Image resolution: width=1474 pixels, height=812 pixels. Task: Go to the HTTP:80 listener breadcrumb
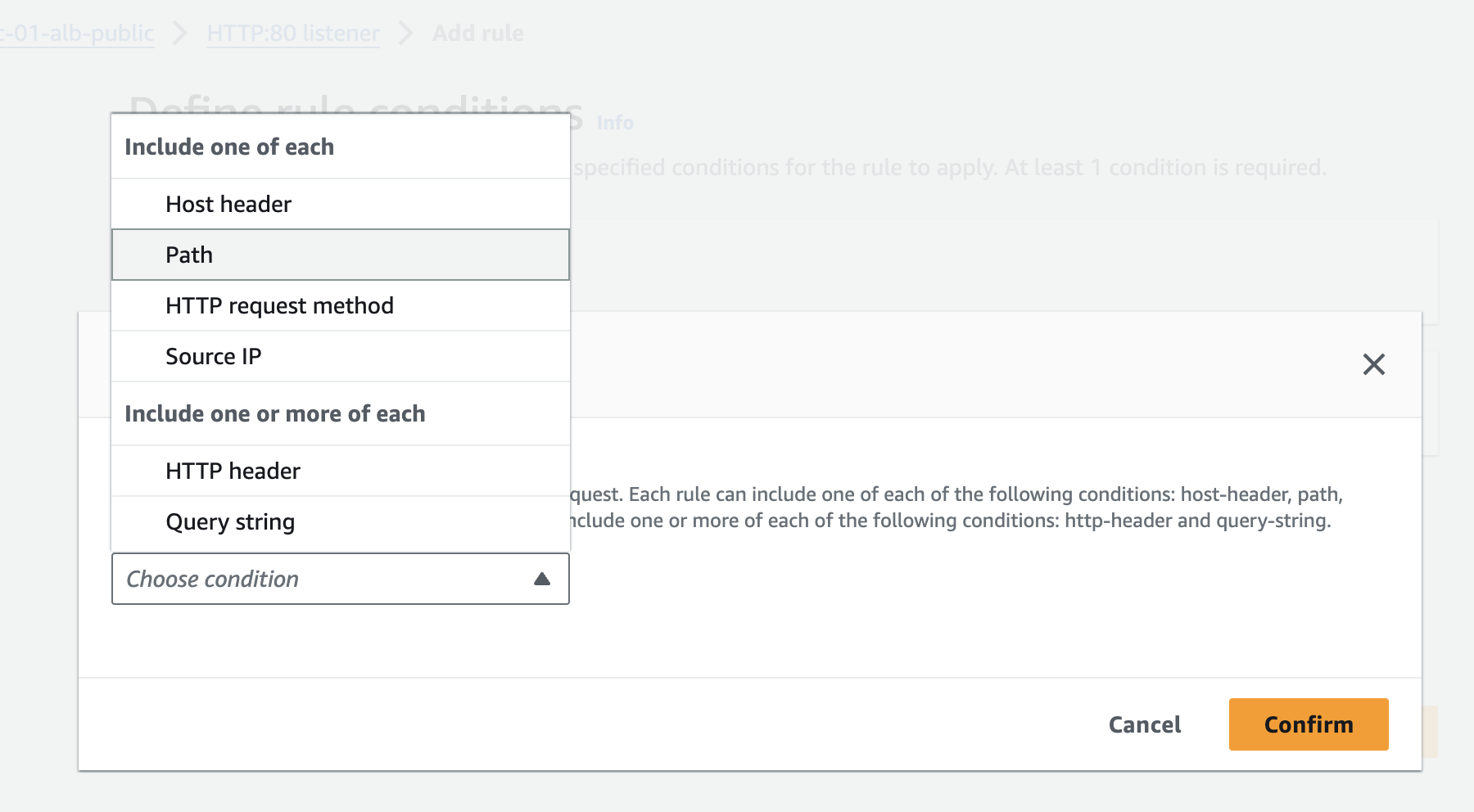[293, 34]
